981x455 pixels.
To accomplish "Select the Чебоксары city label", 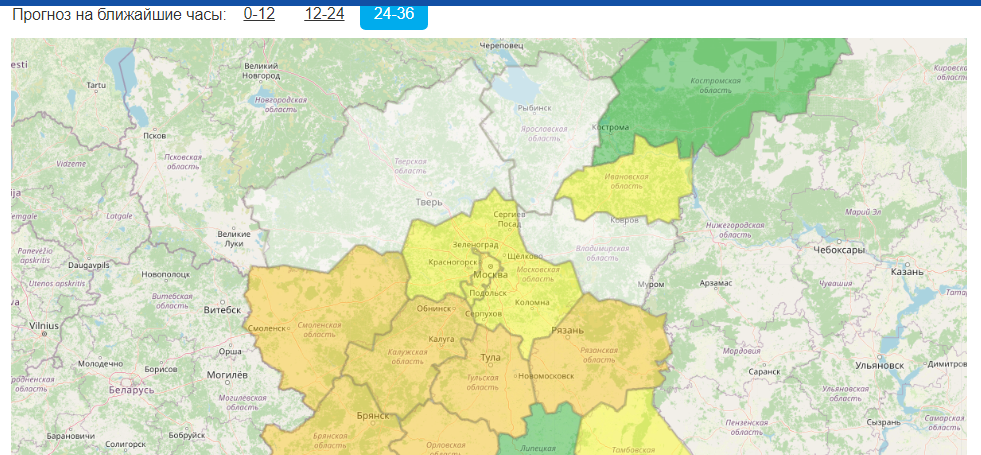I will [x=839, y=250].
